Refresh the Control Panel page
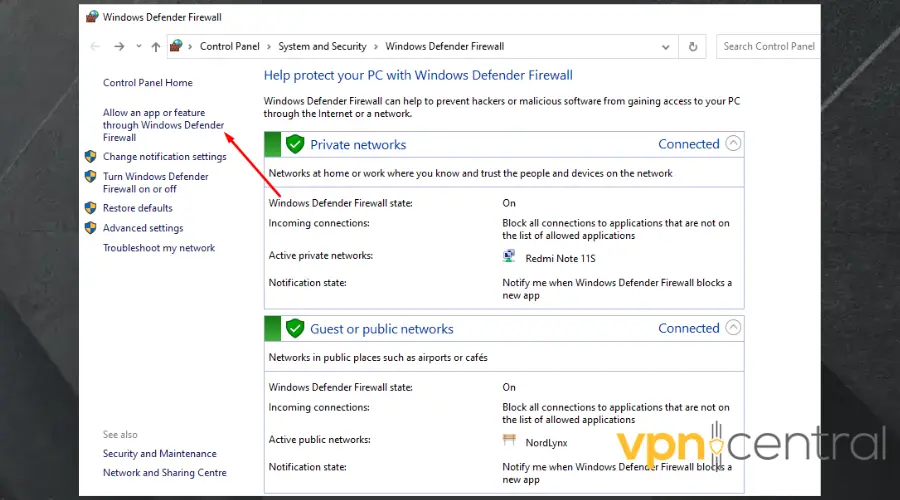 [x=693, y=46]
